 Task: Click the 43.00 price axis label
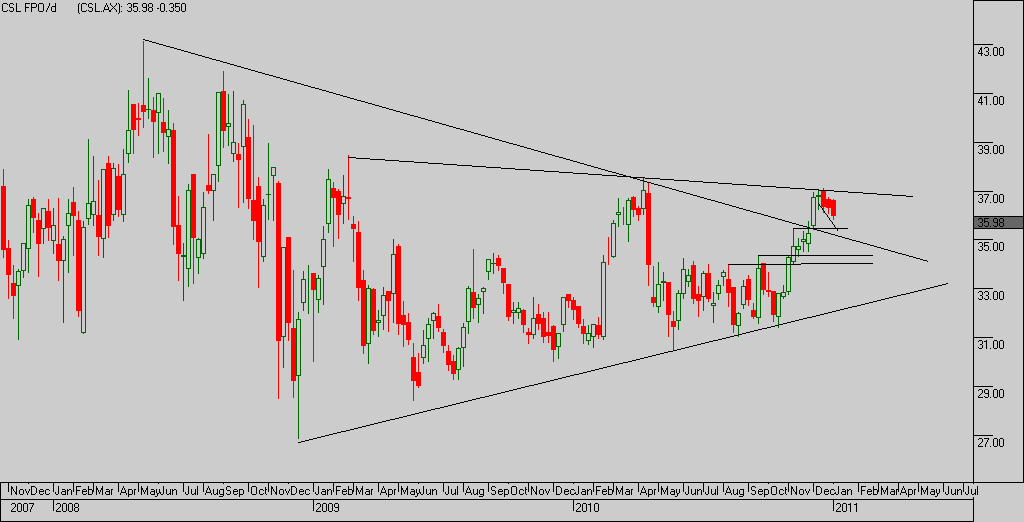click(991, 52)
